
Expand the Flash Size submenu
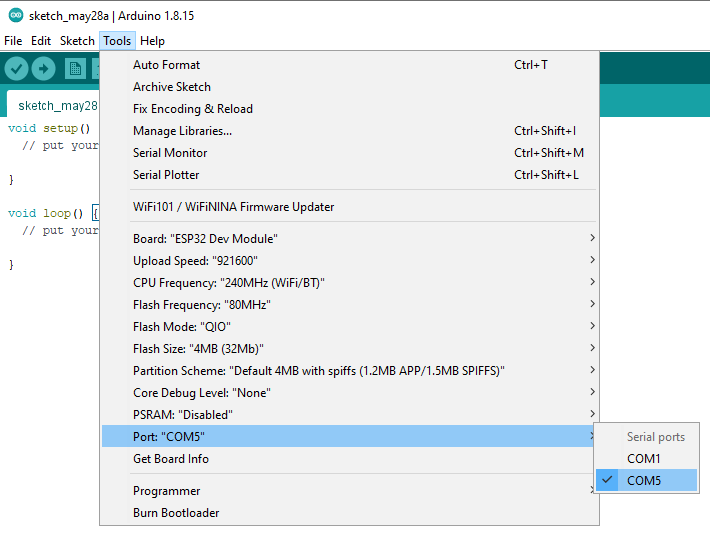[350, 349]
